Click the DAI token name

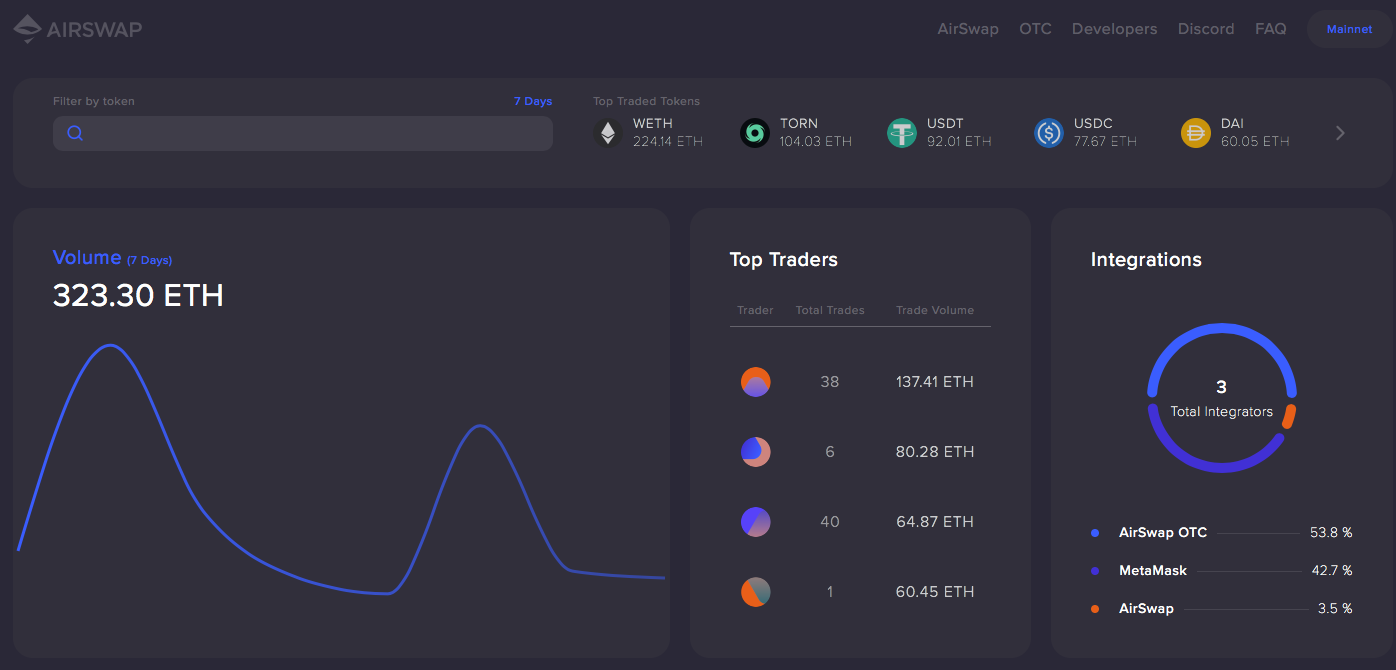coord(1232,124)
